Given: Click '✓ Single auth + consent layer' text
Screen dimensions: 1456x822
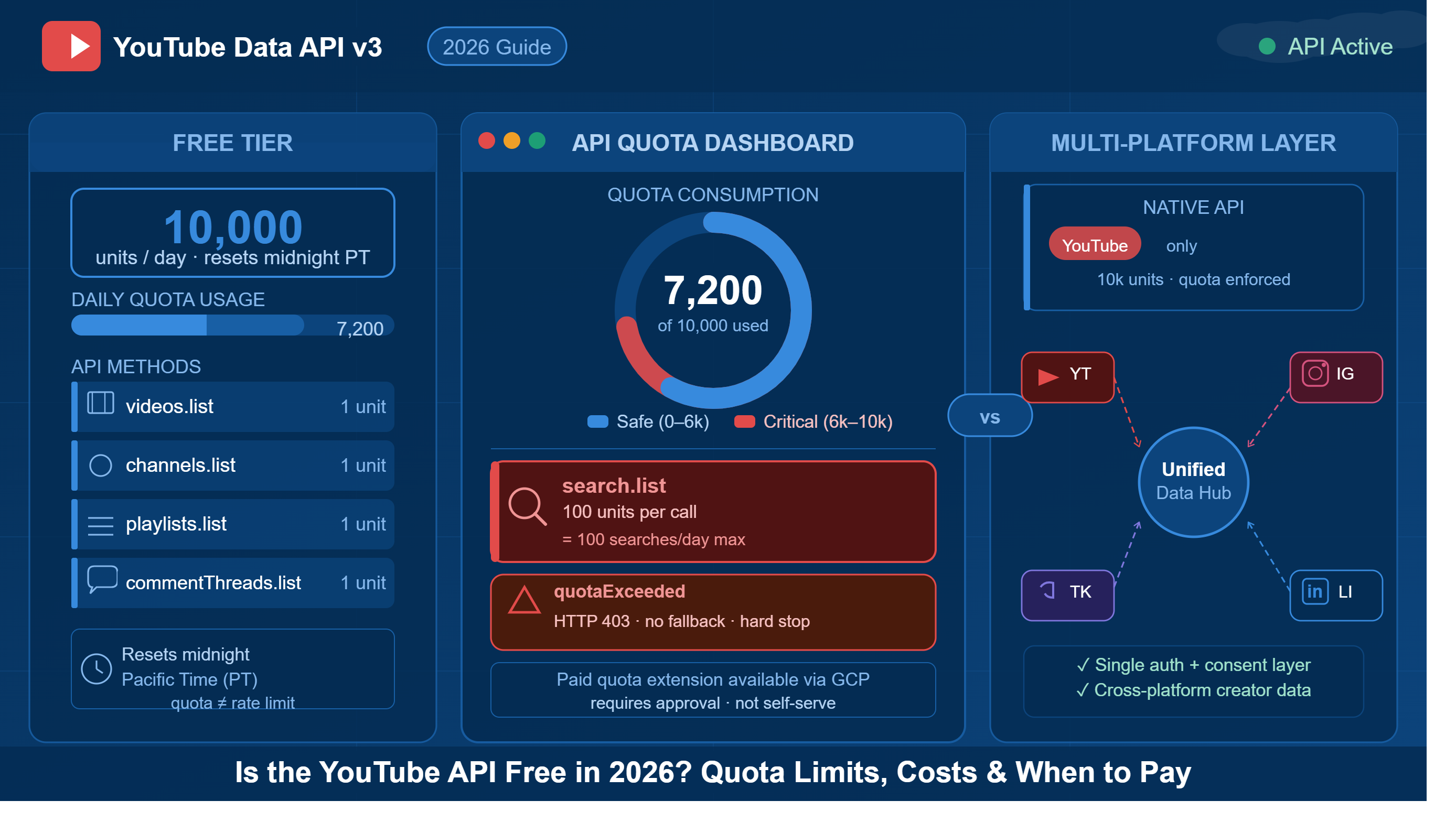Looking at the screenshot, I should 1194,665.
